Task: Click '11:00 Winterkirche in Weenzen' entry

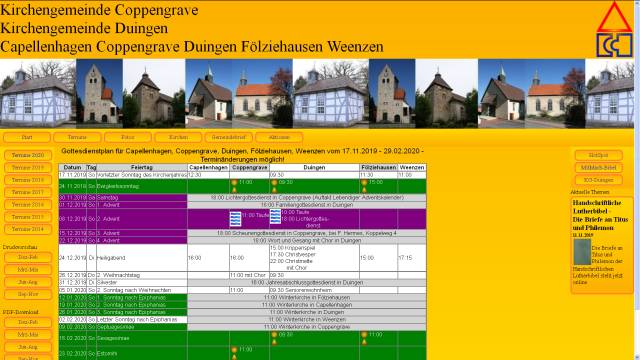Action: [307, 319]
